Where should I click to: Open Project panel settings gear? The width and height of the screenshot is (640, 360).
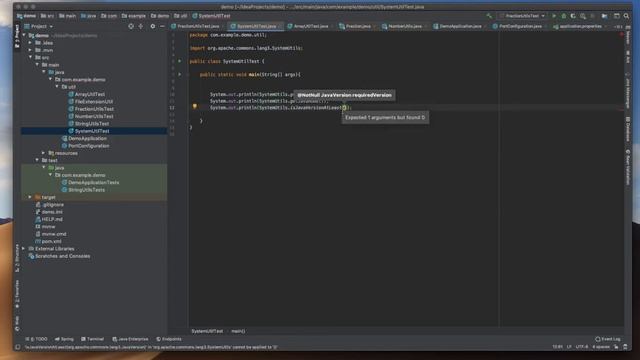tap(153, 26)
